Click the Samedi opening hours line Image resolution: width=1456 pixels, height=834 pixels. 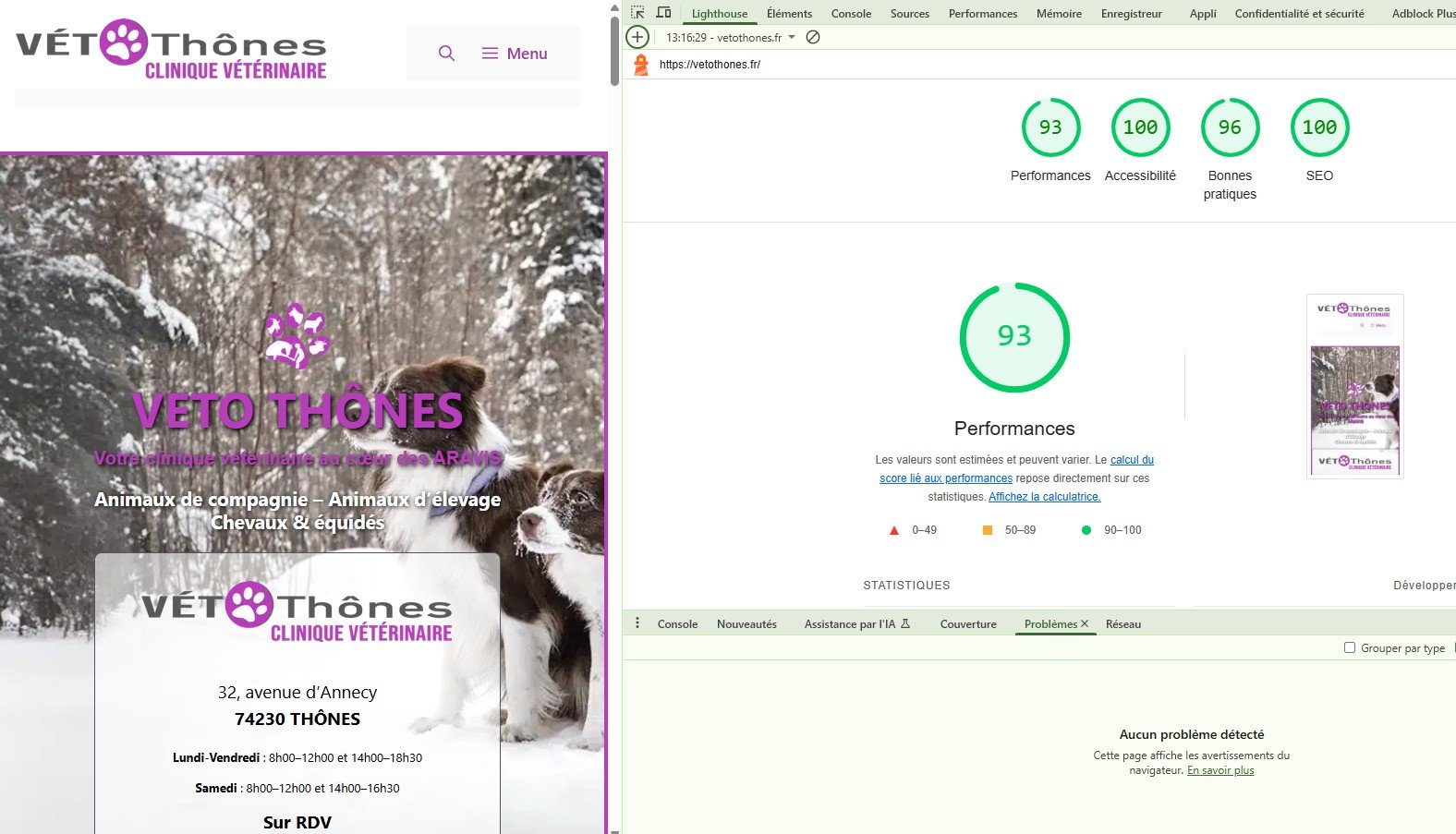[297, 788]
